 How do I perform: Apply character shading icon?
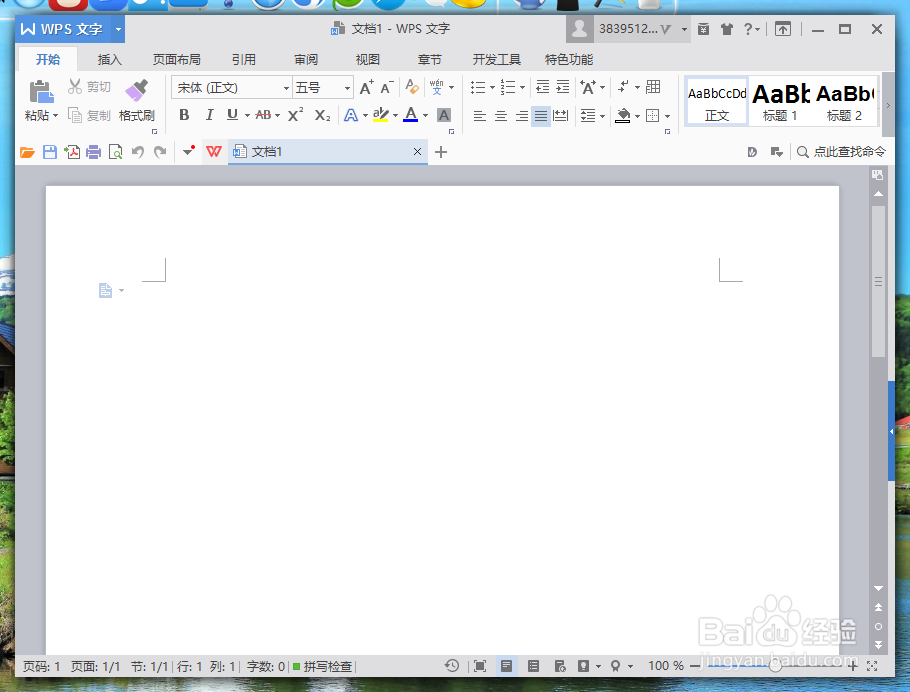(444, 116)
